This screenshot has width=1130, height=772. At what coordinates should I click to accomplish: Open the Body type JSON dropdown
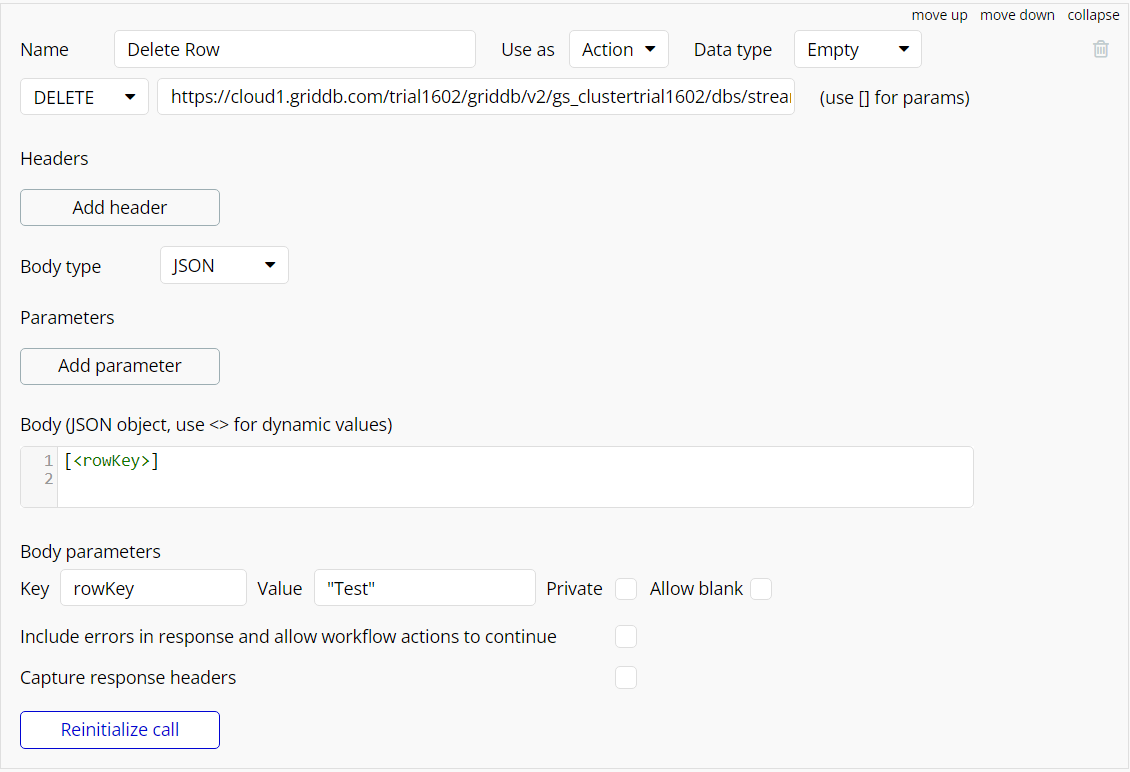click(x=224, y=266)
